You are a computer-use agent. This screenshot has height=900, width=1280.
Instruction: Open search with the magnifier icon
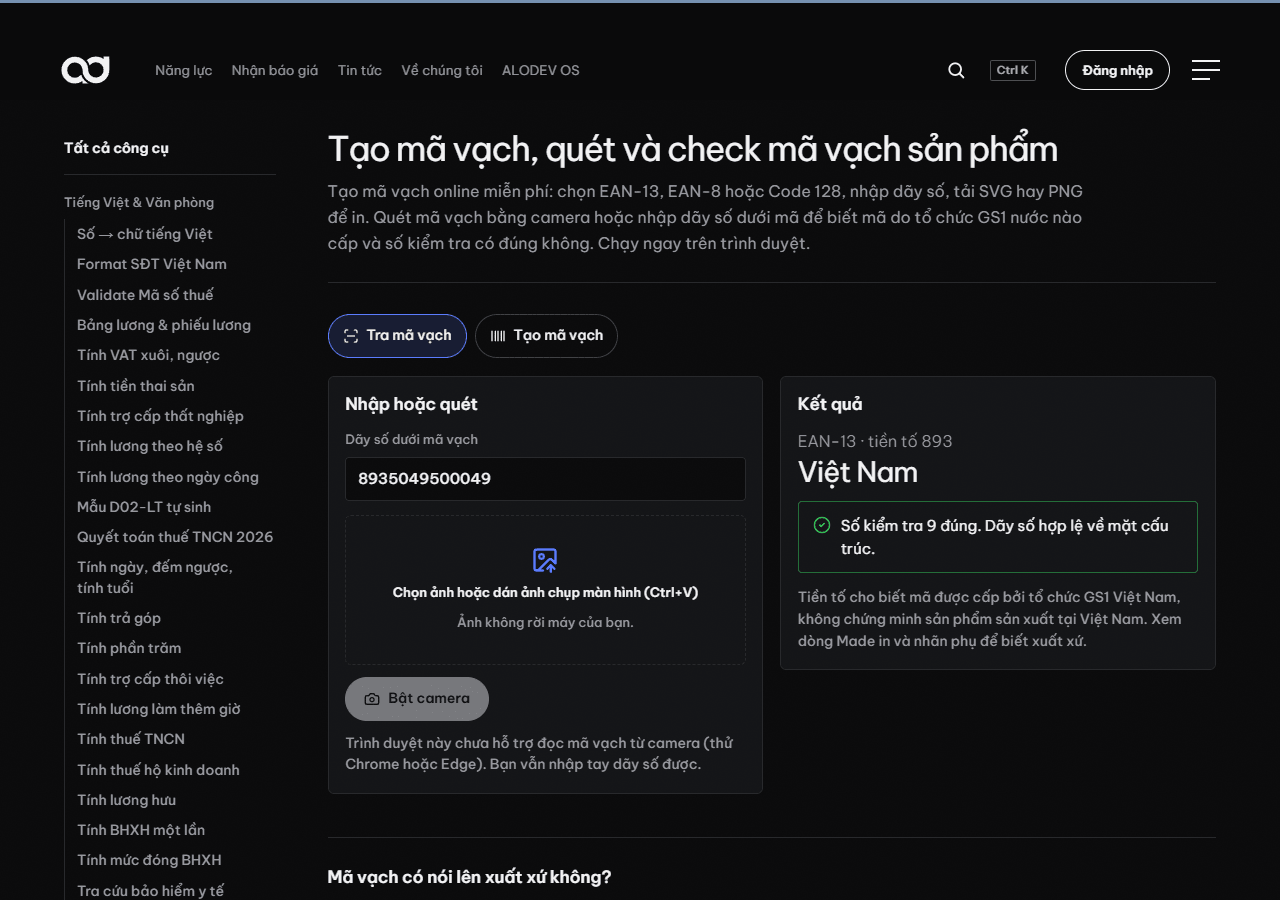(x=956, y=70)
